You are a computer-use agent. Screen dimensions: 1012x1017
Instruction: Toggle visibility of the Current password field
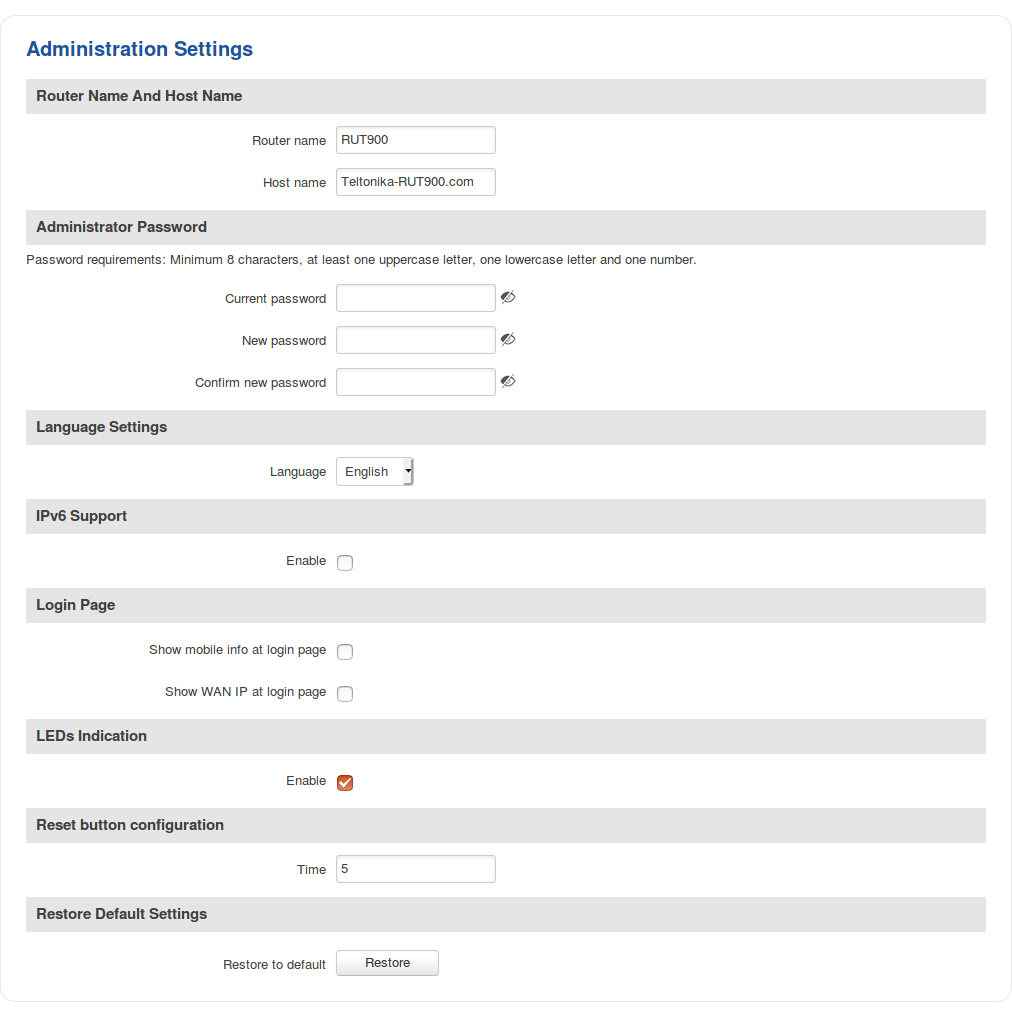tap(508, 298)
